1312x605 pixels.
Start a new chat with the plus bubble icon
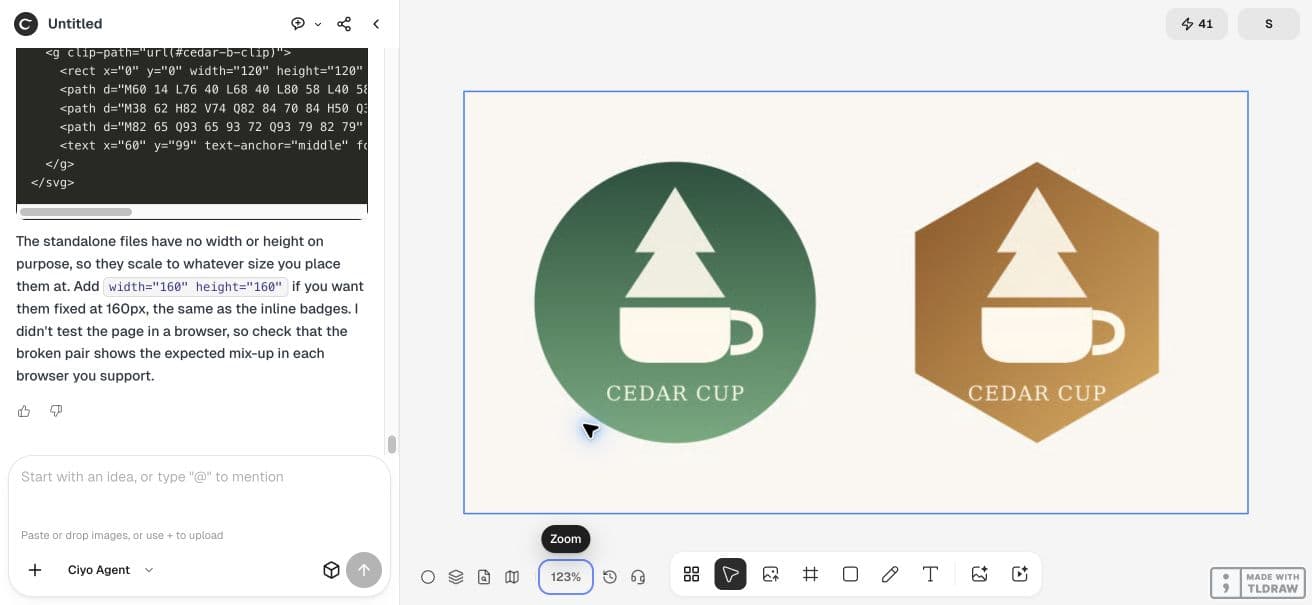click(297, 23)
